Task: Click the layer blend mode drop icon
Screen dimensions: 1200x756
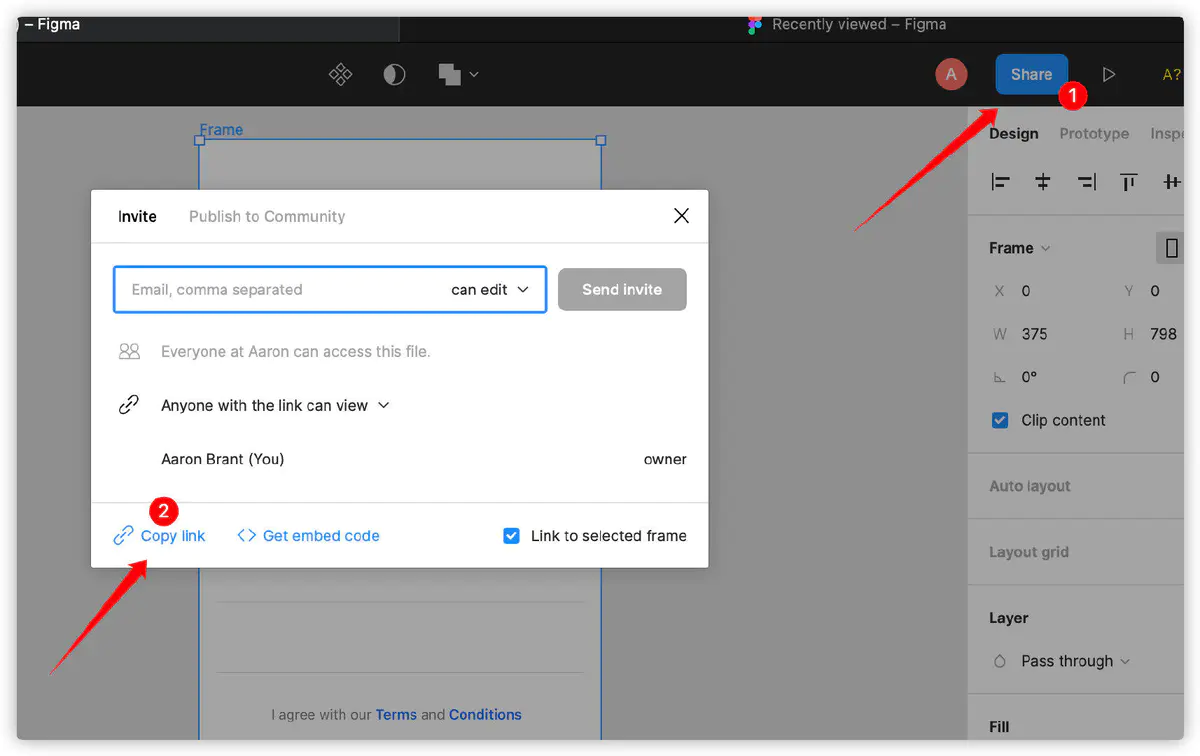Action: pos(999,661)
